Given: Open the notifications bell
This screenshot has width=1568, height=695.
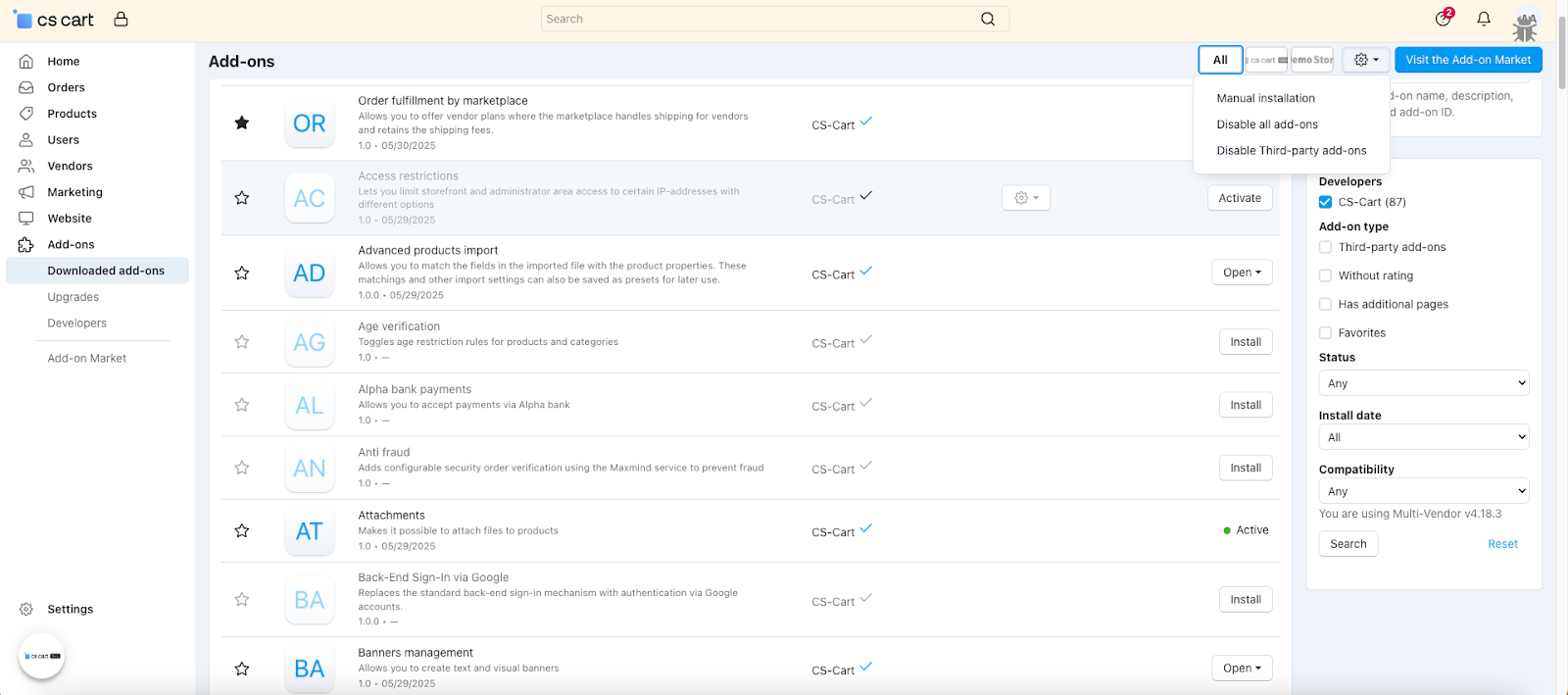Looking at the screenshot, I should tap(1484, 19).
